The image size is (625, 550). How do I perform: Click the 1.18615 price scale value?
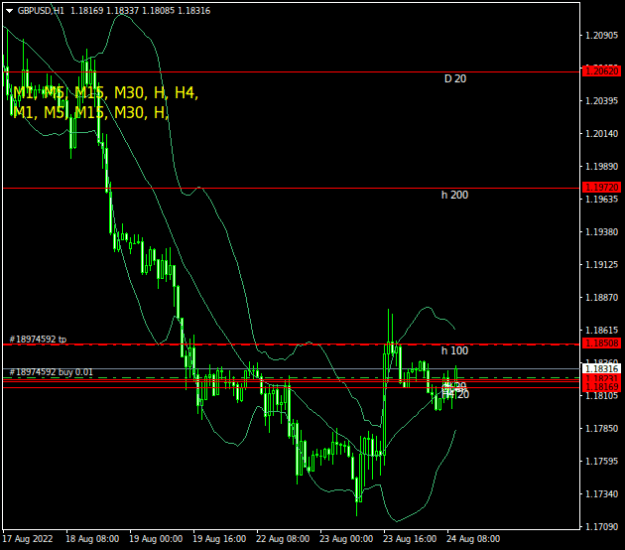coord(601,330)
